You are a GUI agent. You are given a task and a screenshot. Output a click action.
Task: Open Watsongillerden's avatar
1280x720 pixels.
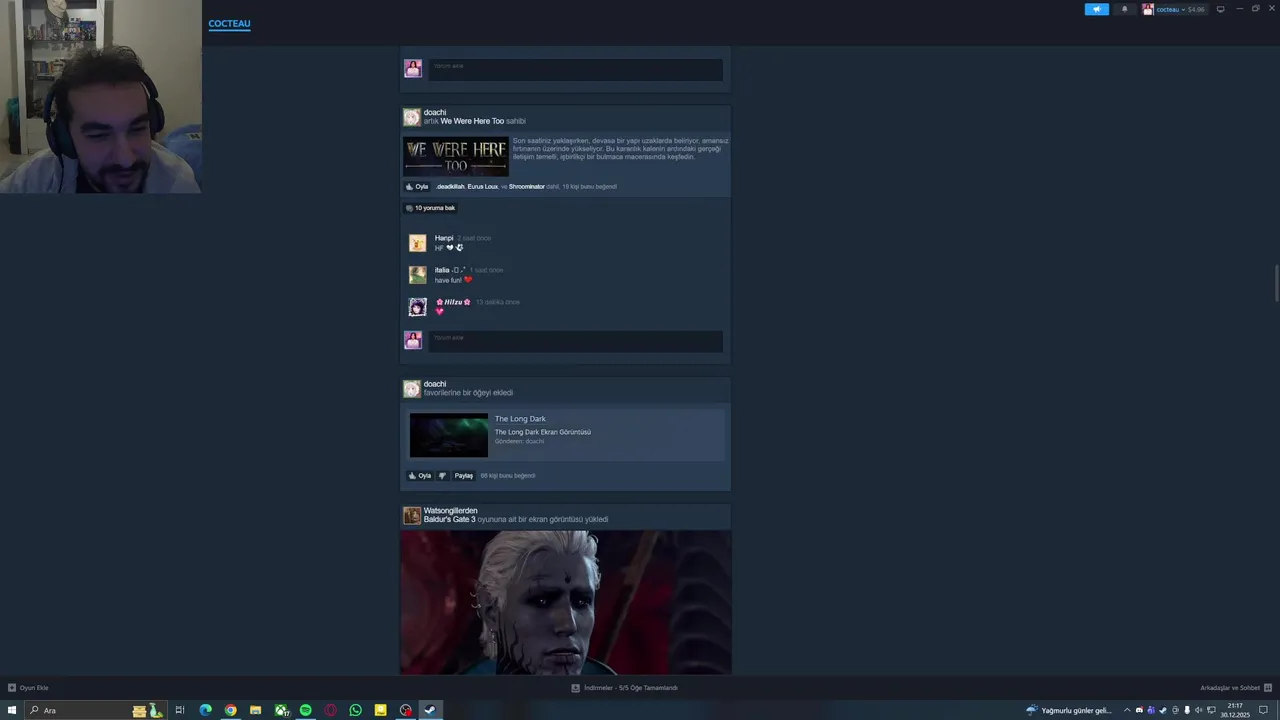coord(412,516)
